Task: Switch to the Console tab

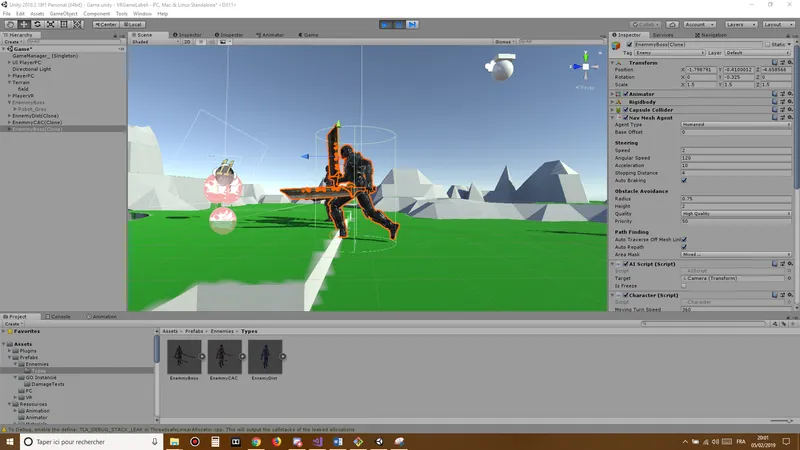Action: click(x=58, y=317)
